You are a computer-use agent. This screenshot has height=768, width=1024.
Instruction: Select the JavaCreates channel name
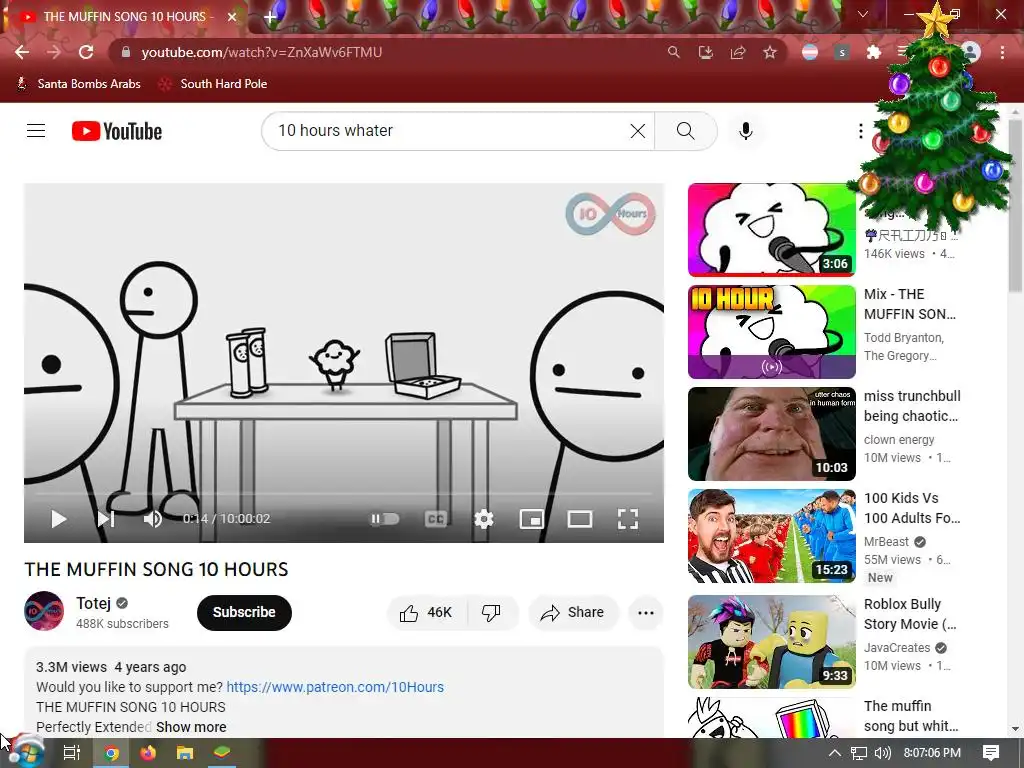pyautogui.click(x=897, y=647)
